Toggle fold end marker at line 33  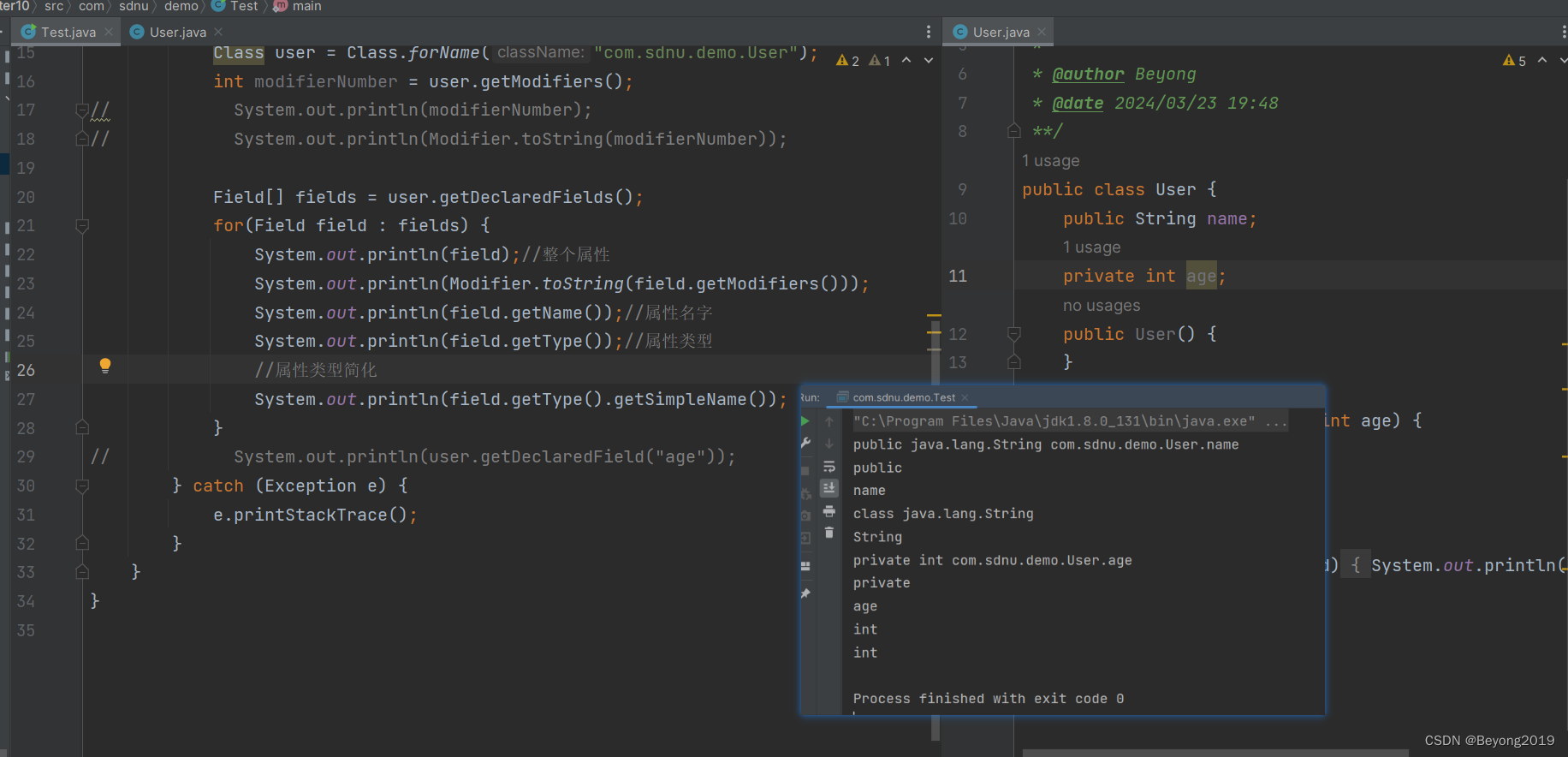pyautogui.click(x=82, y=571)
